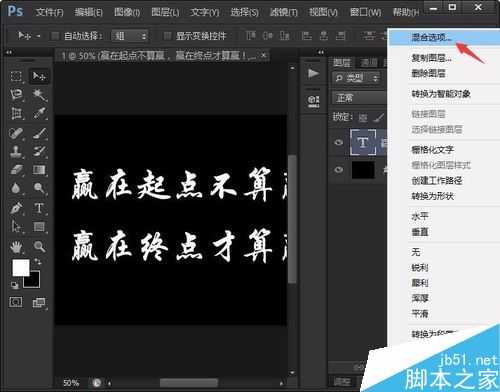Choose 栅格化文字 in context menu

coord(432,150)
